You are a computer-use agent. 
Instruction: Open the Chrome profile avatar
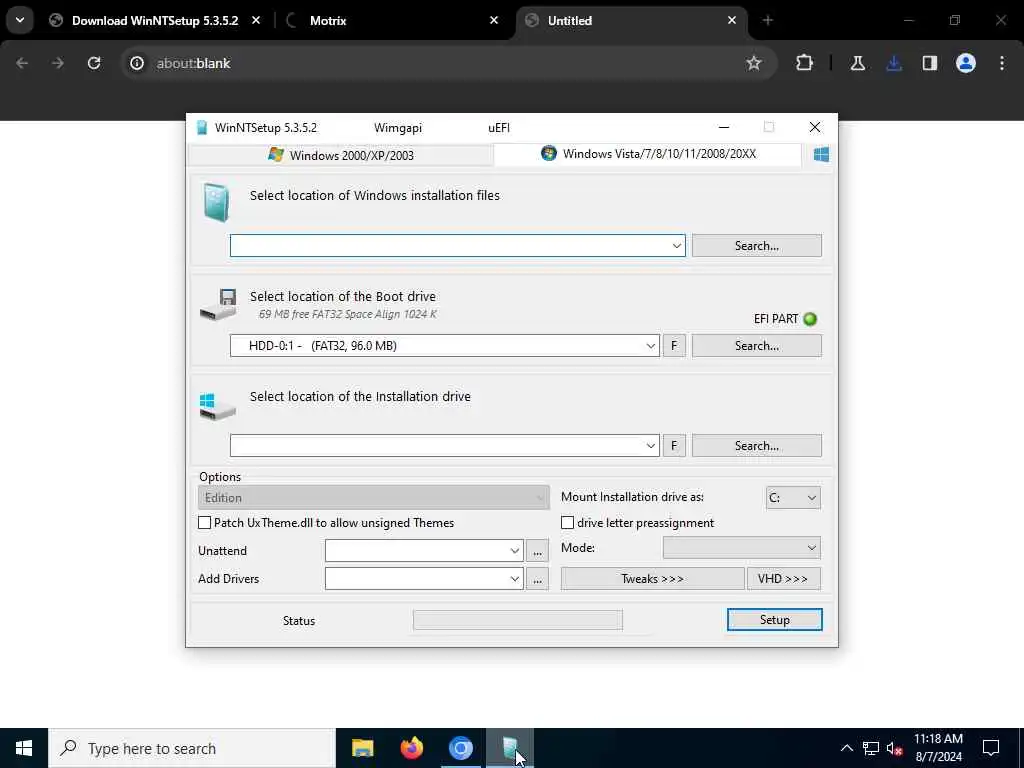pyautogui.click(x=966, y=63)
